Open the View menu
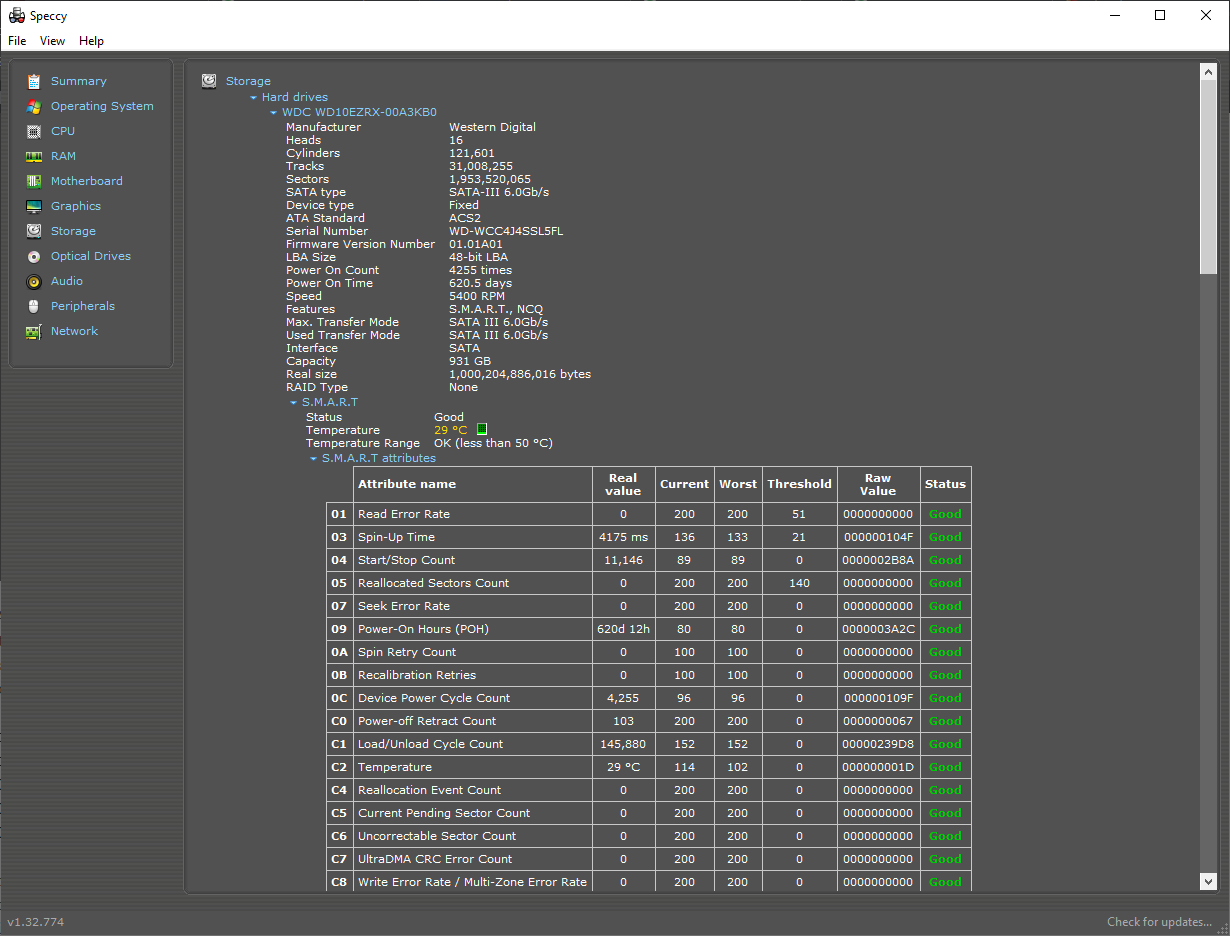Screen dimensions: 1230x936 click(x=52, y=41)
